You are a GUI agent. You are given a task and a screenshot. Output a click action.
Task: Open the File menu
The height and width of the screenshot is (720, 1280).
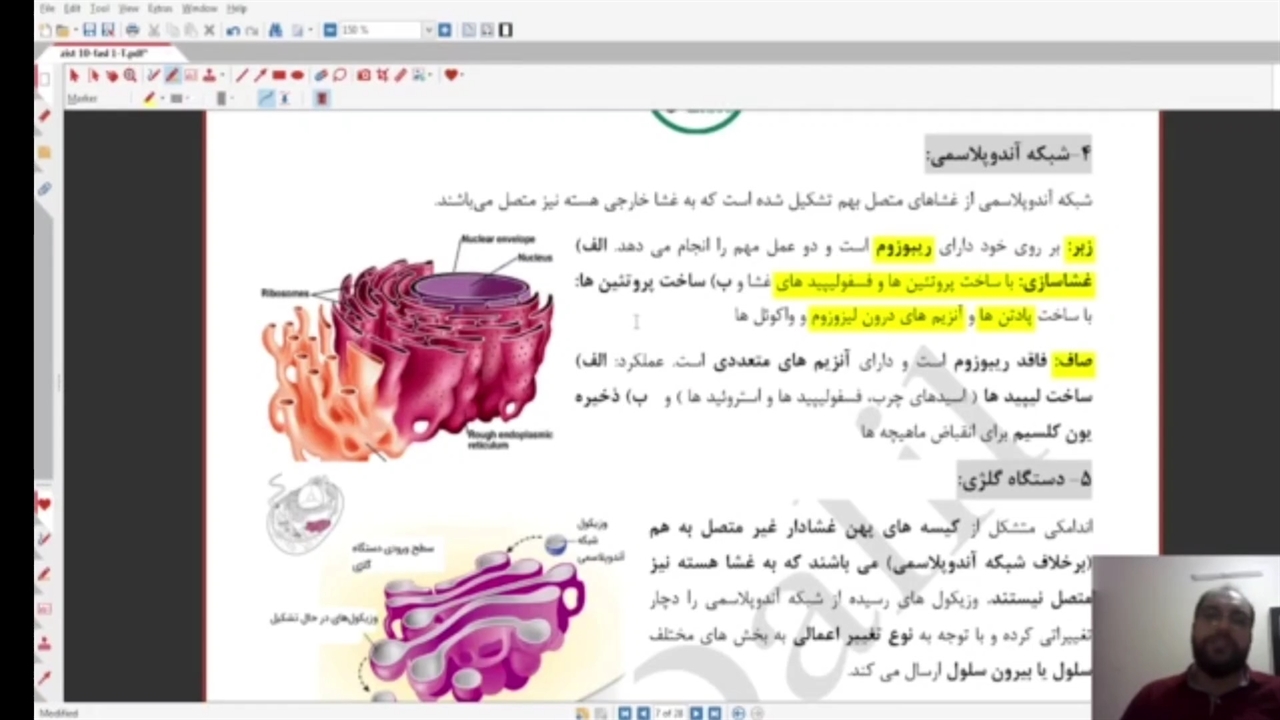click(x=47, y=9)
